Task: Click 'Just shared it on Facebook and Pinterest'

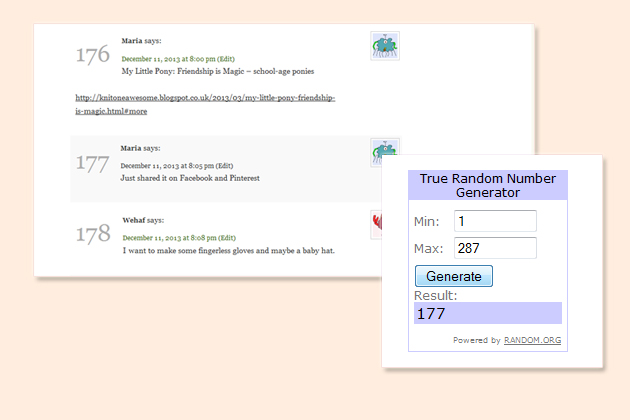Action: point(190,178)
